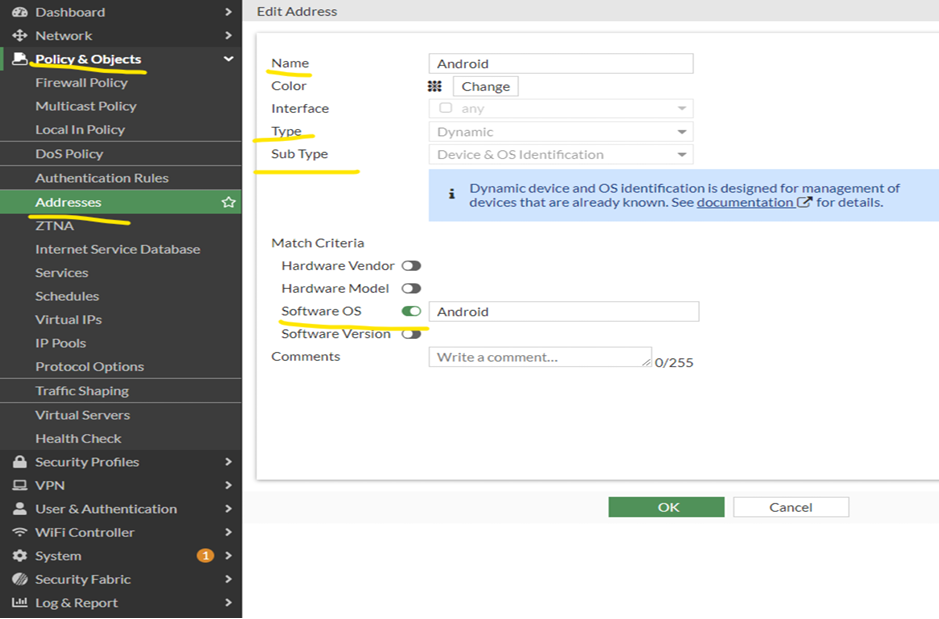Open Multicast Policy page
This screenshot has height=619, width=939.
pos(86,106)
